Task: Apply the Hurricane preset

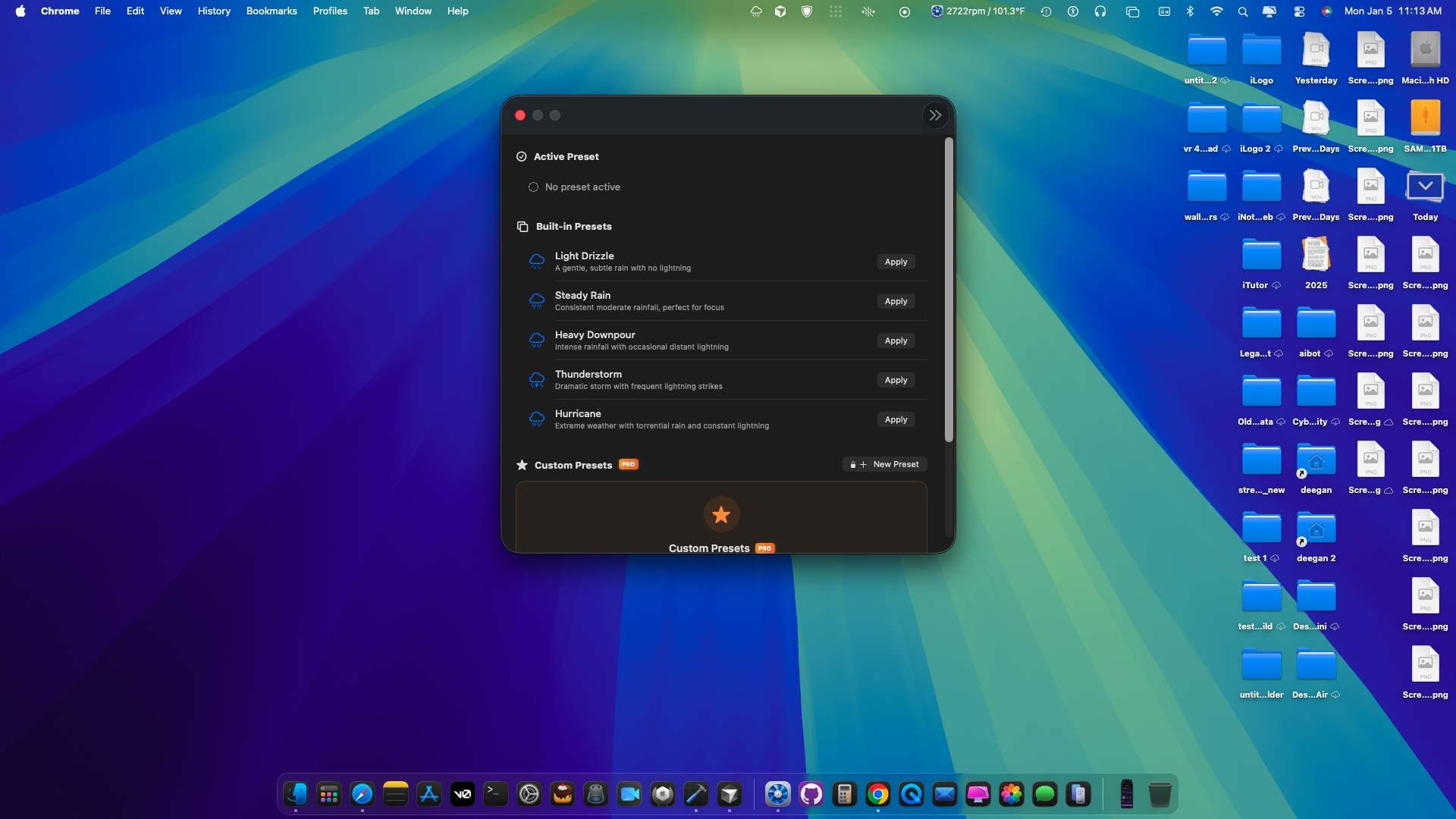Action: coord(896,419)
